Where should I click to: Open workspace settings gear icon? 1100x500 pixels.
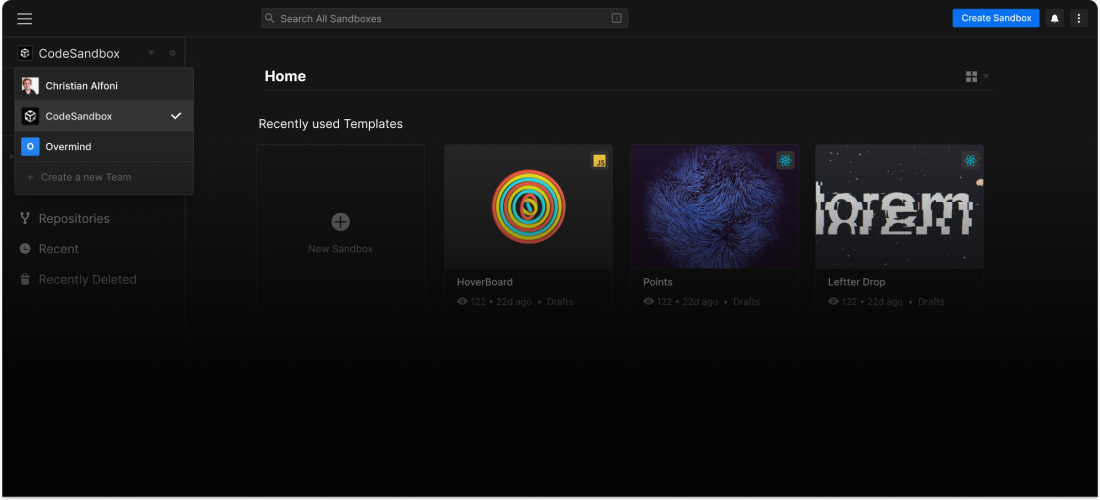pos(173,53)
